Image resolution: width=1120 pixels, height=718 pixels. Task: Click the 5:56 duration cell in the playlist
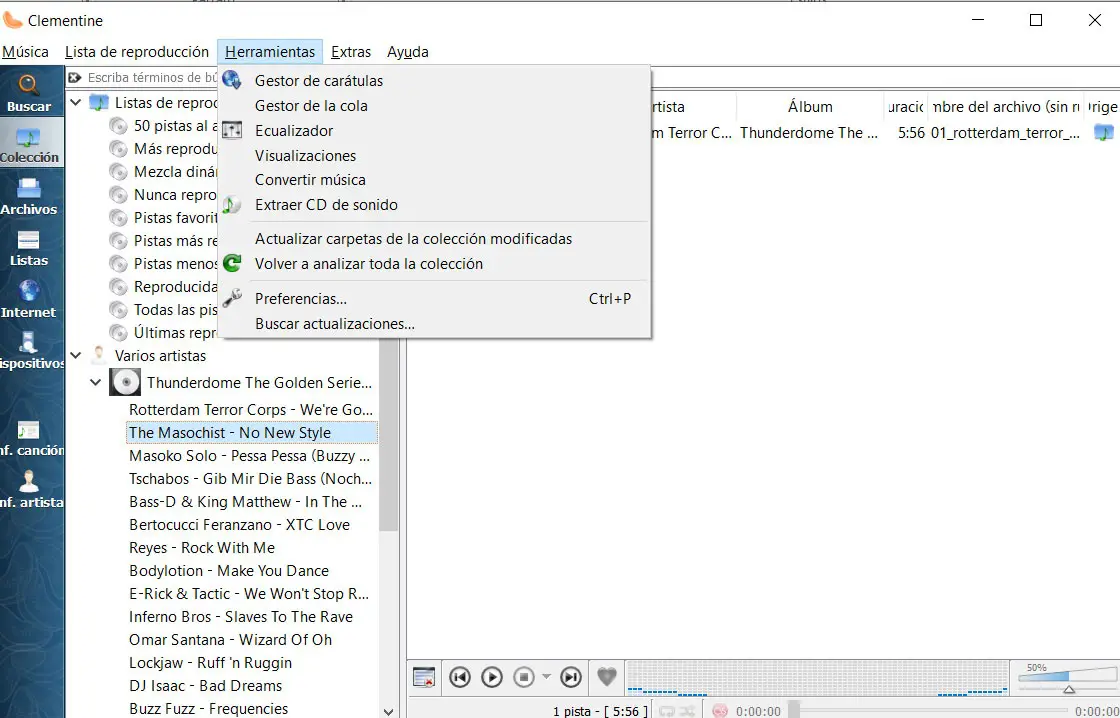911,132
